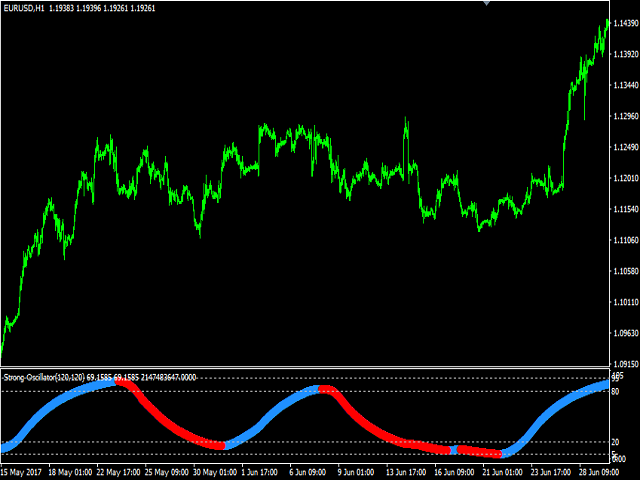The height and width of the screenshot is (480, 640).
Task: Click the 1.09630 price axis label
Action: 626,333
